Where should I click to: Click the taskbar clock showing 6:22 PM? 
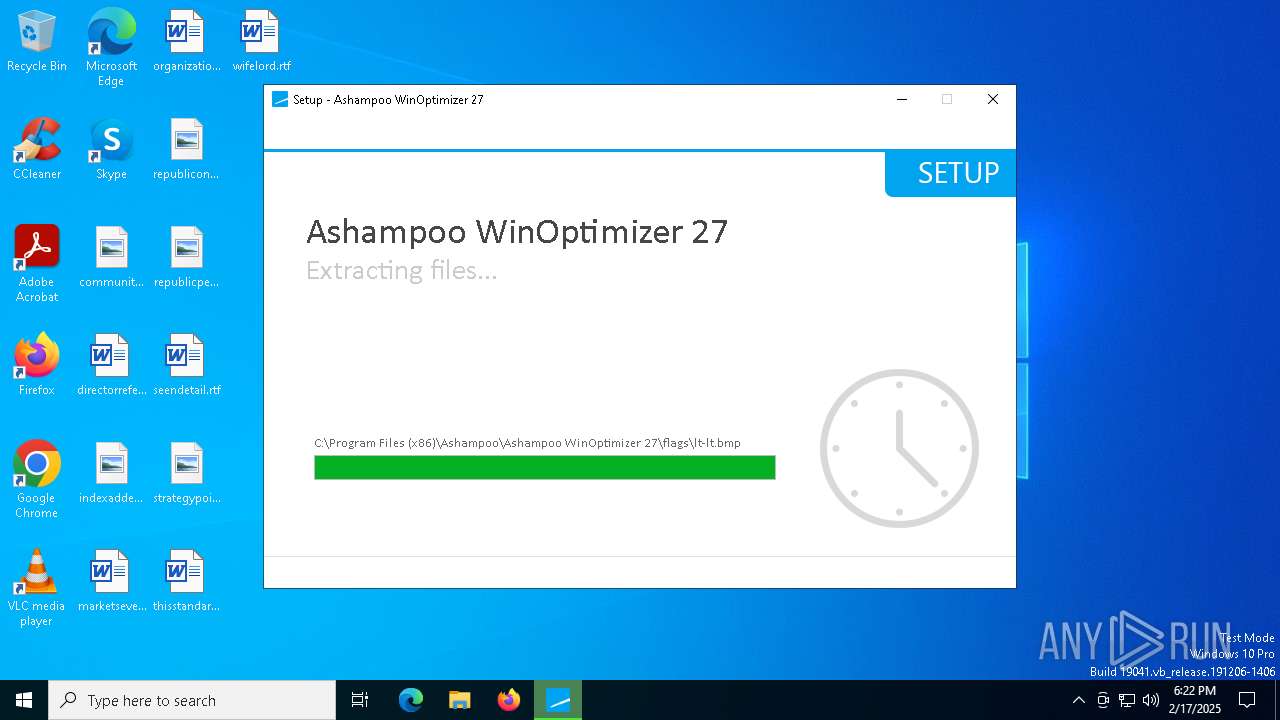(1195, 700)
